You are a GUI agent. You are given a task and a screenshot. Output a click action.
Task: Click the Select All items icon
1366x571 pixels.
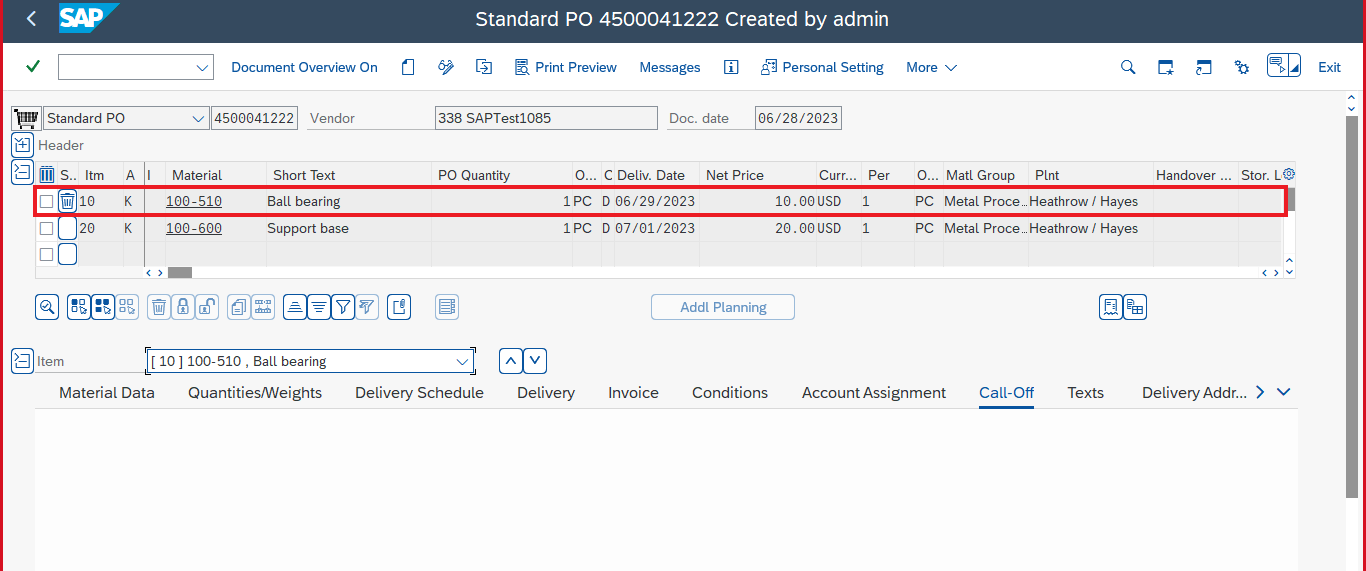tap(79, 307)
